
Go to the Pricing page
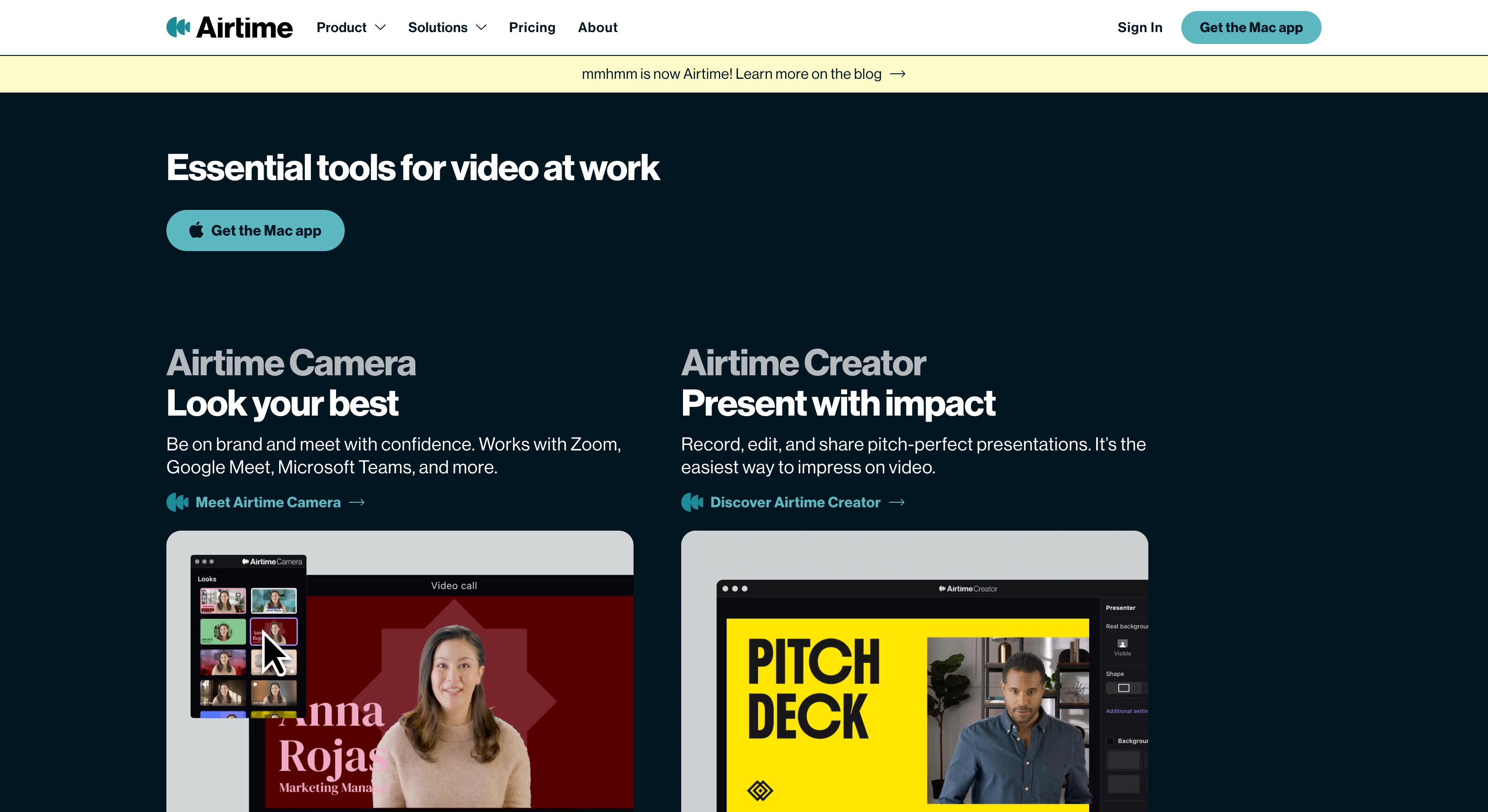coord(531,27)
